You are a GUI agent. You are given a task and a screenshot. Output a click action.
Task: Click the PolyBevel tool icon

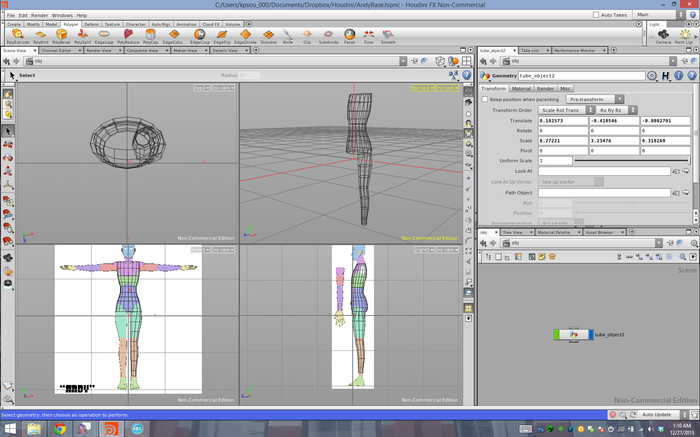click(62, 36)
